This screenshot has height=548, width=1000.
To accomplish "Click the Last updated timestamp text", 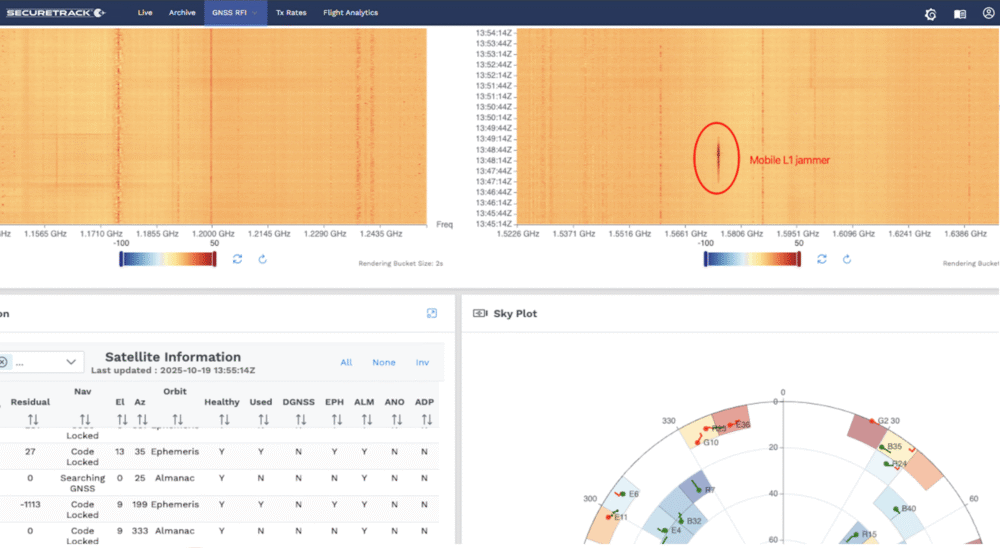I will pyautogui.click(x=173, y=370).
